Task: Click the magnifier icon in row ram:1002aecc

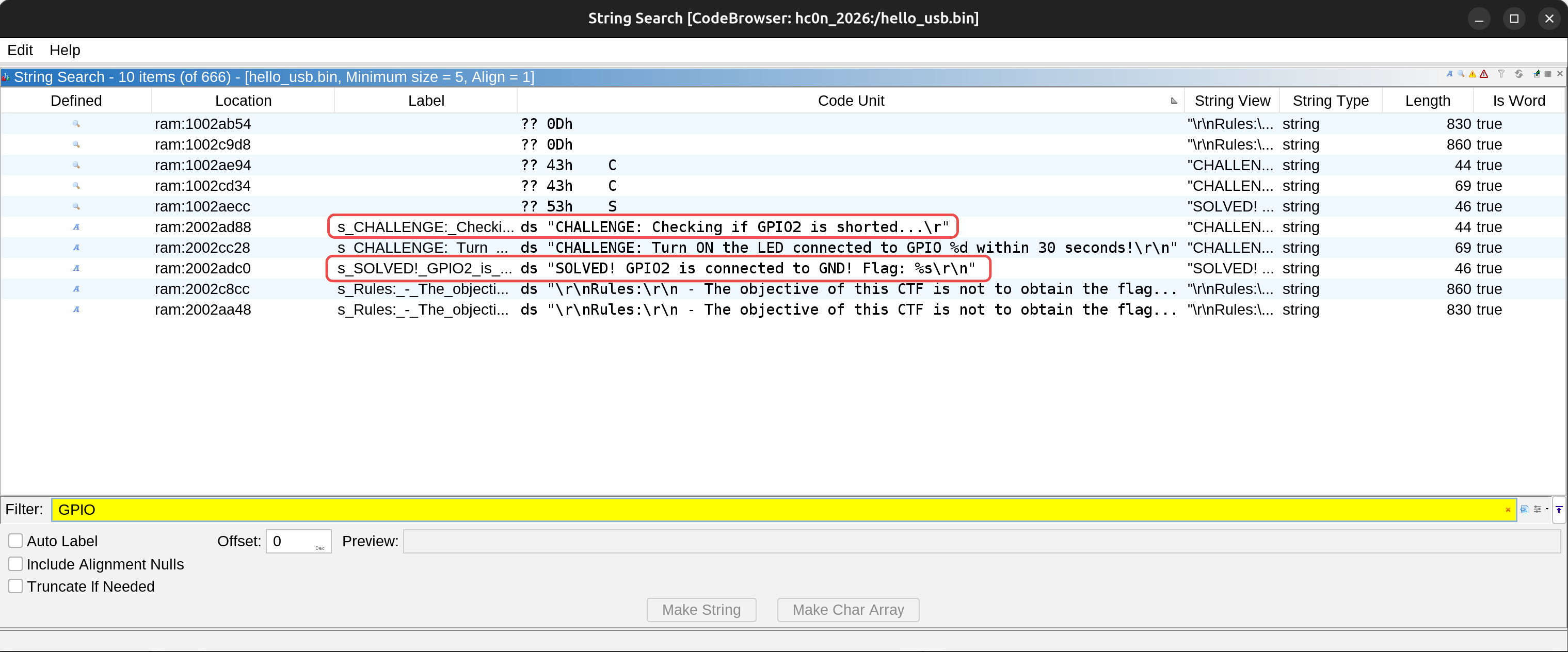Action: (76, 207)
